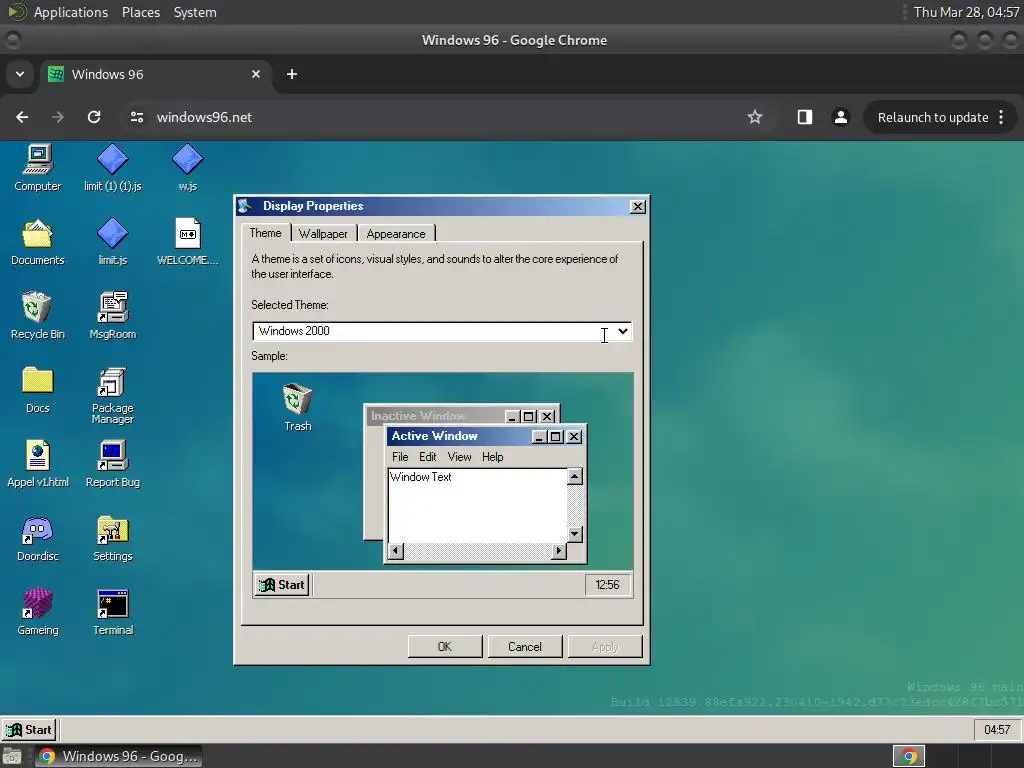Go back in Chrome history

[22, 117]
